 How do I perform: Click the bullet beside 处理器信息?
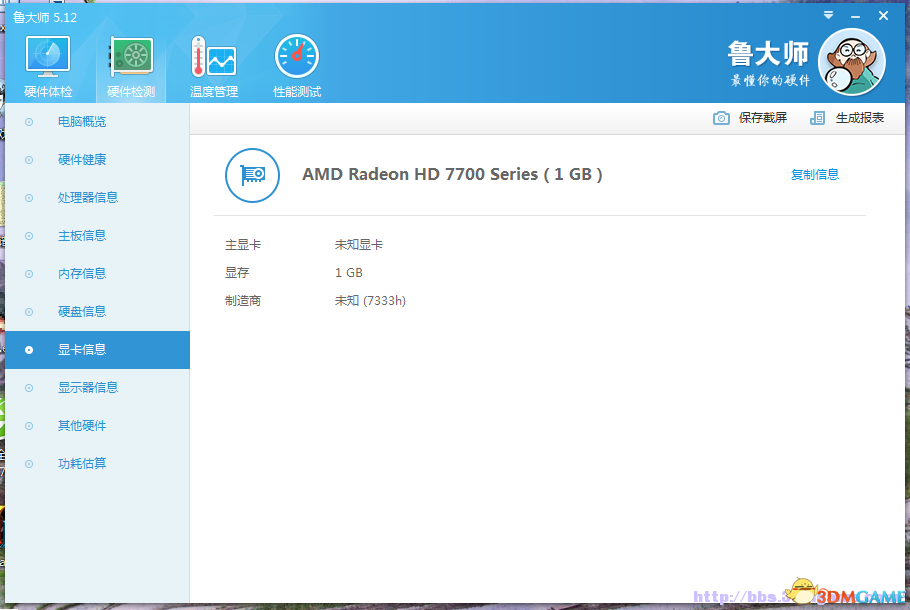click(x=29, y=198)
